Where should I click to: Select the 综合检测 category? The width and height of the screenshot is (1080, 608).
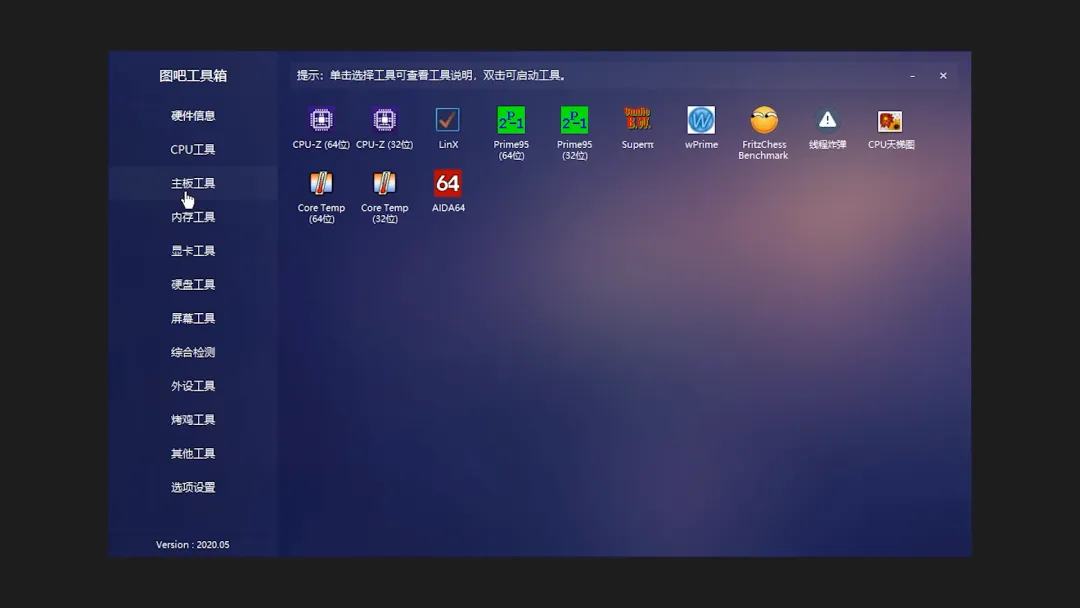pyautogui.click(x=192, y=351)
